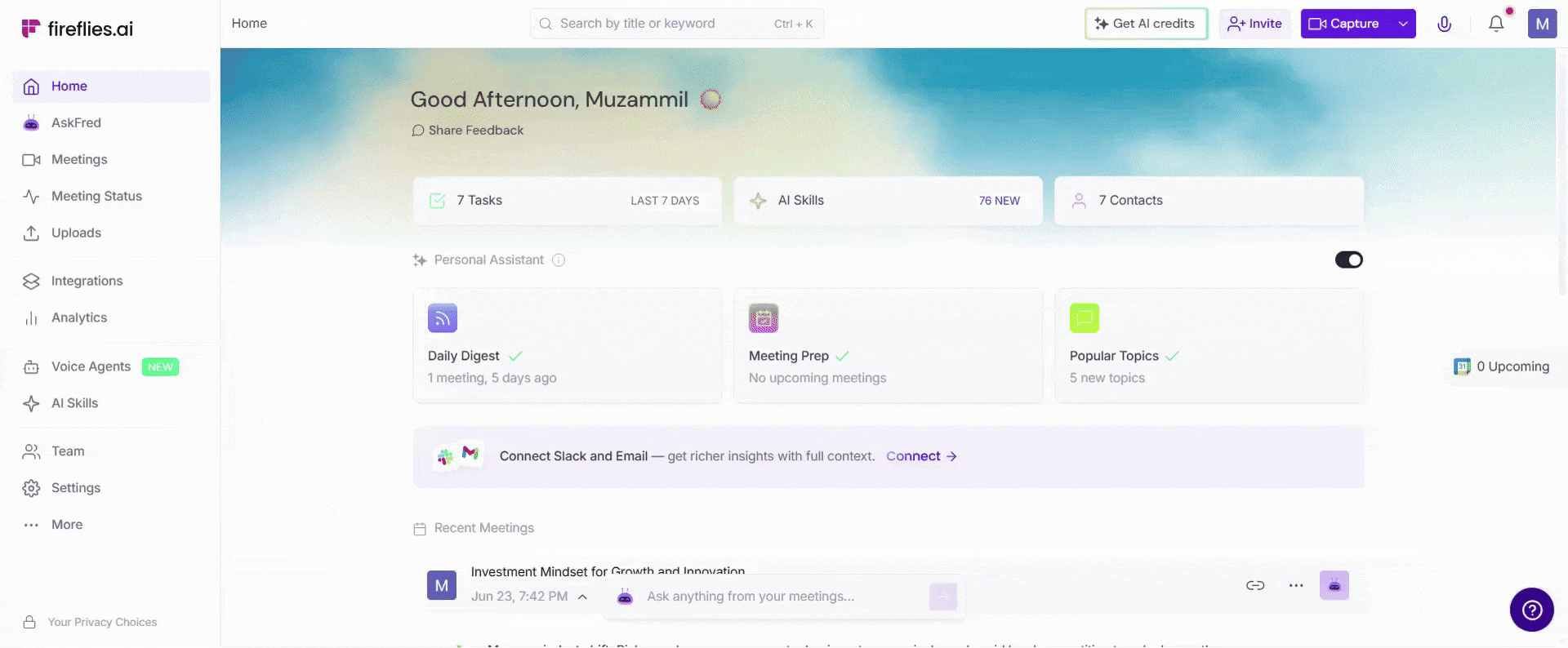Open the notifications bell

coord(1496,24)
